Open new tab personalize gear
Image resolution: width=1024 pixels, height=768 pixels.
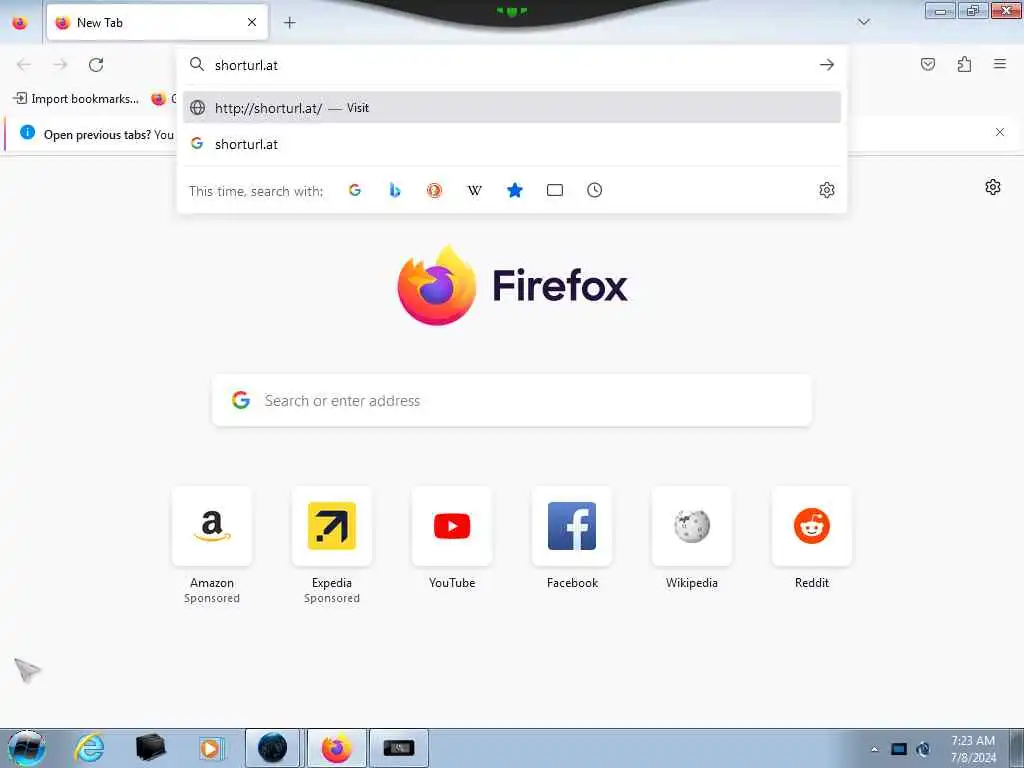(993, 187)
